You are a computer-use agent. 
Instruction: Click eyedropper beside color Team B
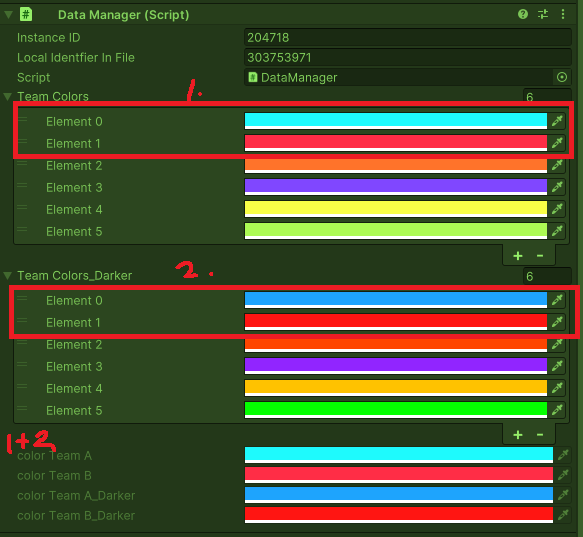(563, 475)
